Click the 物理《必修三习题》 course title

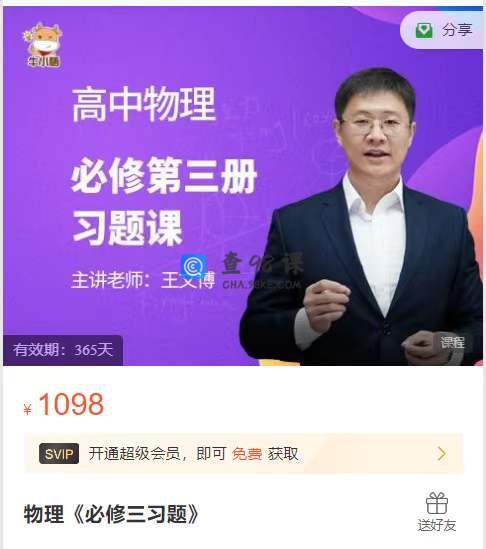(111, 514)
